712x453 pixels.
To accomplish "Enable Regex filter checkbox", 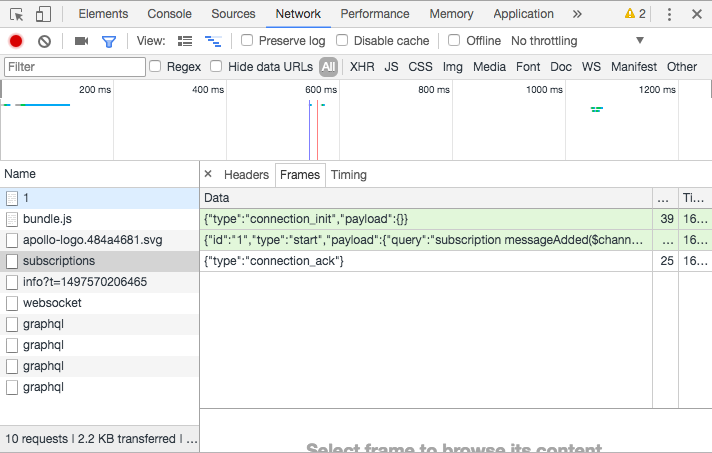I will pyautogui.click(x=155, y=66).
